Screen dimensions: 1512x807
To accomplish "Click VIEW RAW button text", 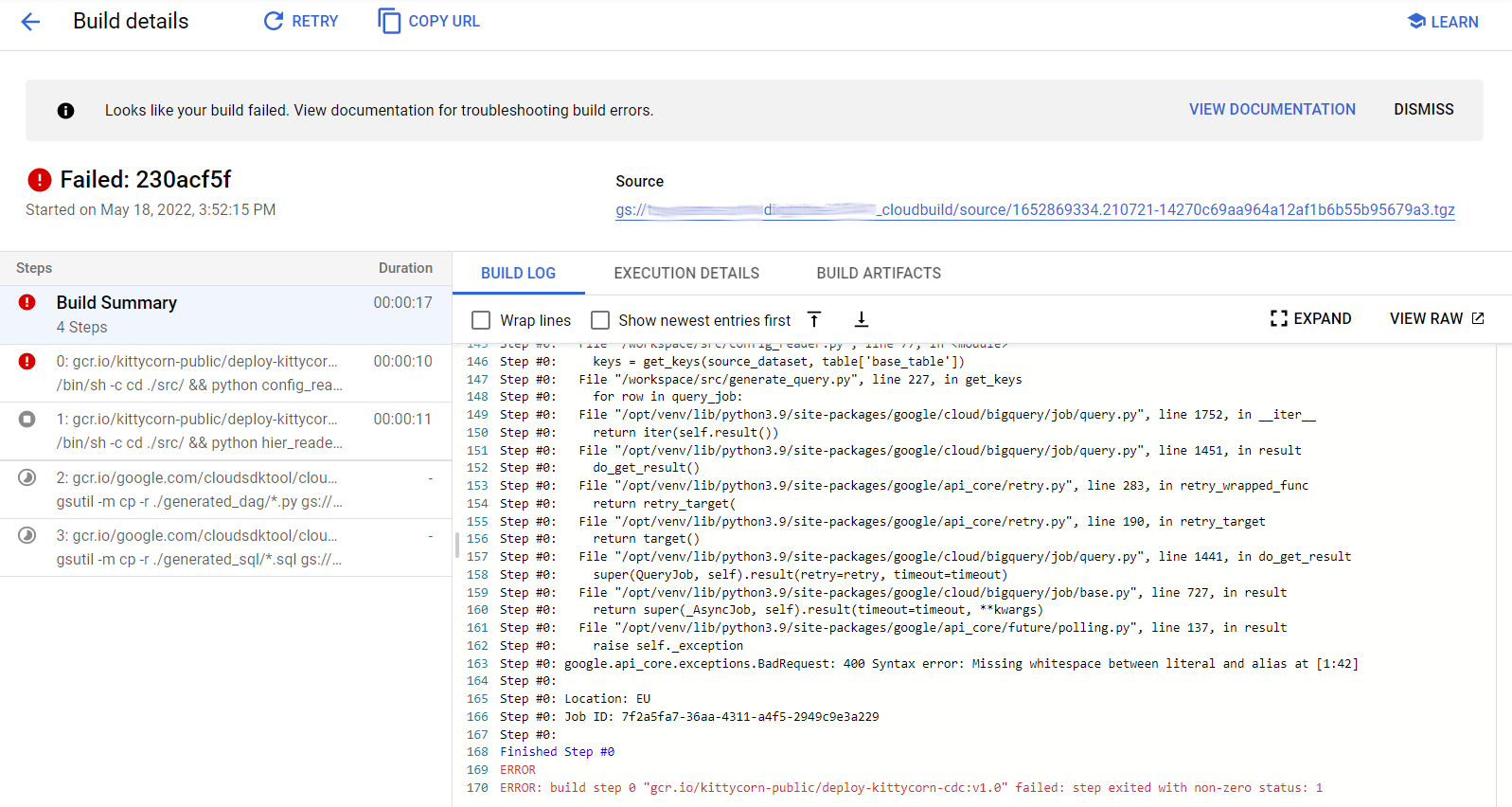I will 1427,318.
